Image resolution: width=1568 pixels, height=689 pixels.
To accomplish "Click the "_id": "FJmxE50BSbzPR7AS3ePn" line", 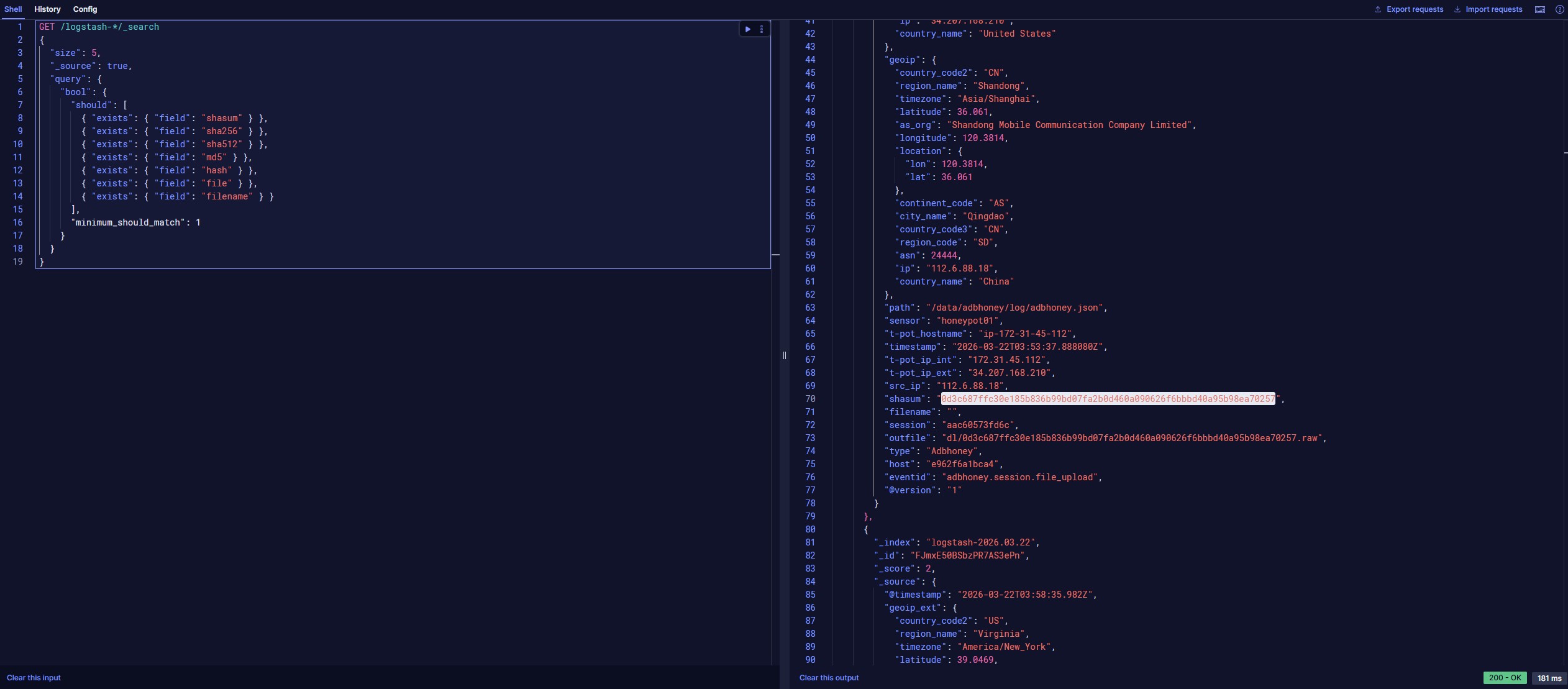I will (952, 555).
